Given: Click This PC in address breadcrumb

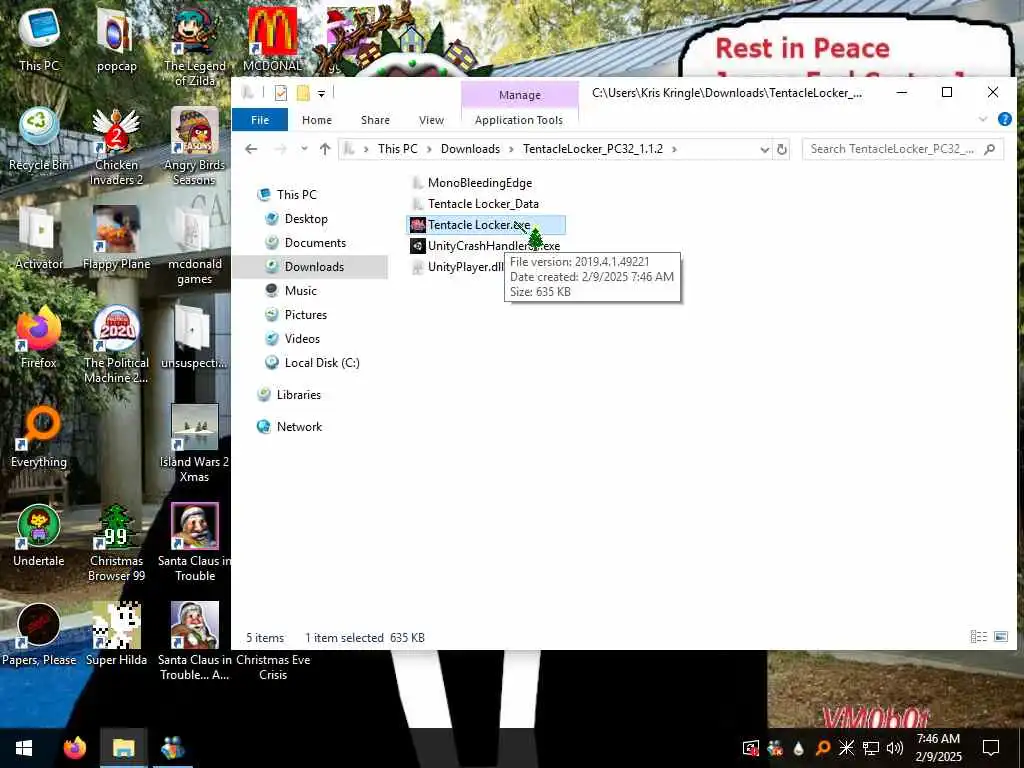Looking at the screenshot, I should [397, 149].
